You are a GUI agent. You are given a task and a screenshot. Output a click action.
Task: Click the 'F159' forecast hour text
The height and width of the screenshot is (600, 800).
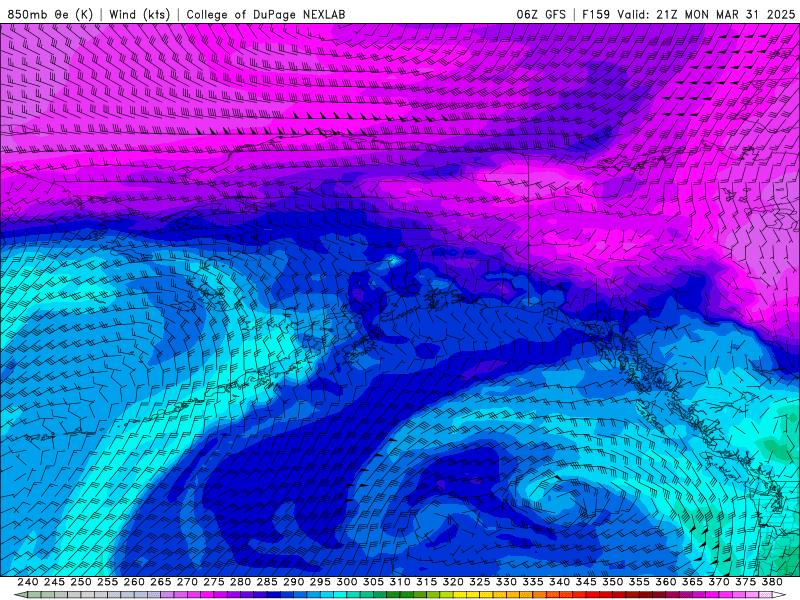[596, 14]
